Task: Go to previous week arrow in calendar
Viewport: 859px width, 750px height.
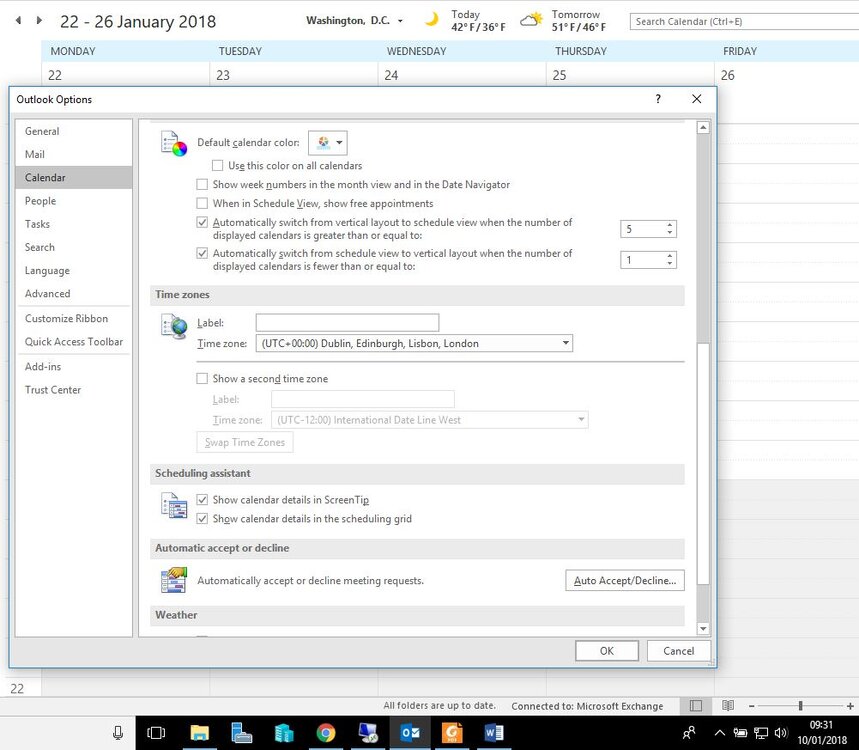Action: point(19,21)
